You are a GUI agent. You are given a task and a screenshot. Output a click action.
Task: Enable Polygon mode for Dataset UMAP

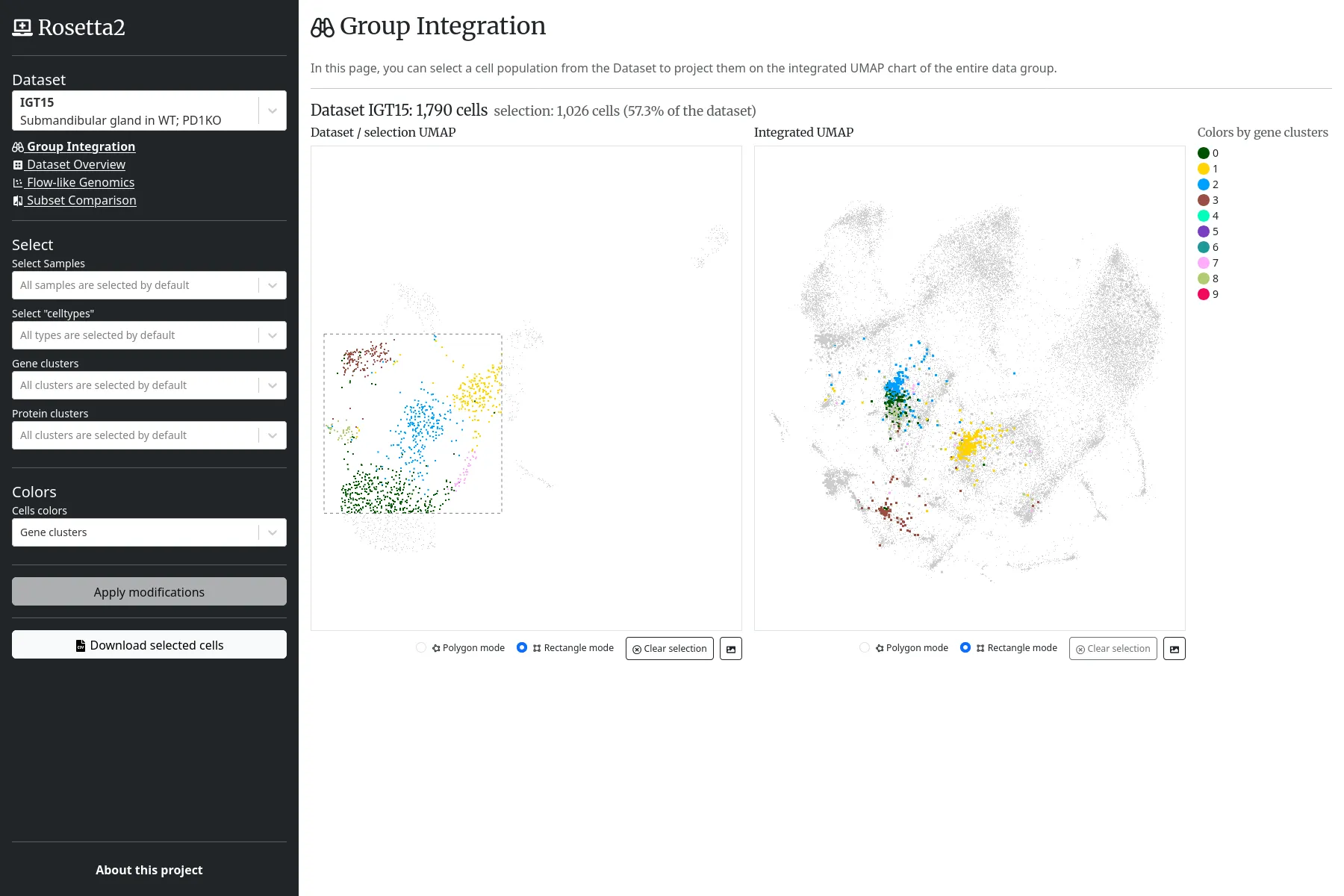click(x=421, y=648)
